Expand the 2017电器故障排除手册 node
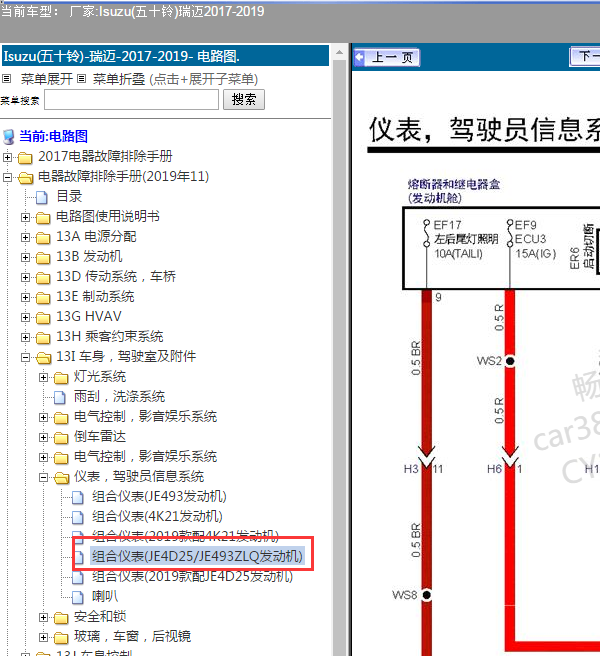The height and width of the screenshot is (656, 600). (8, 157)
